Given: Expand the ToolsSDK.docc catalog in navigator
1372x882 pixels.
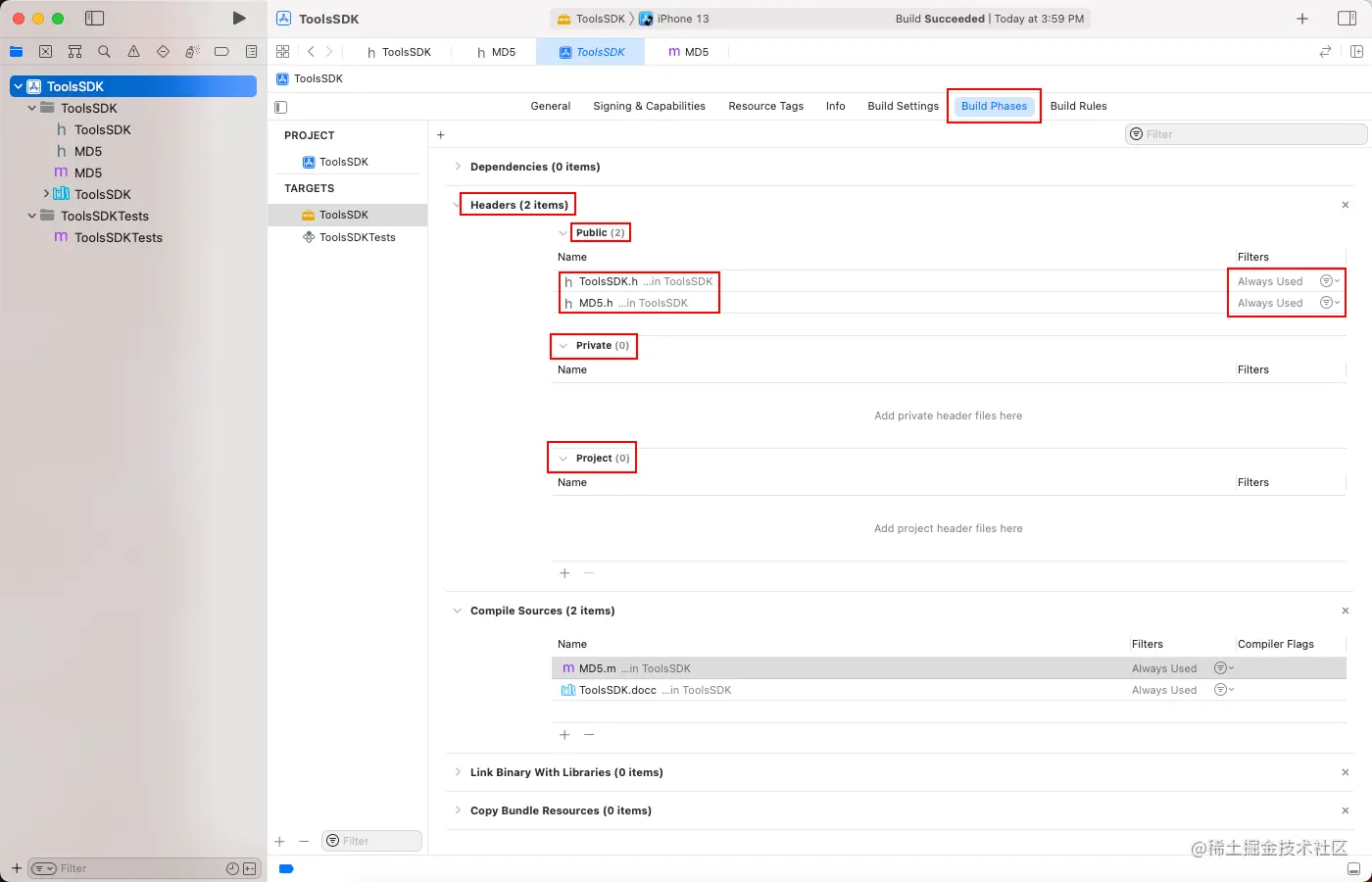Looking at the screenshot, I should (x=46, y=194).
